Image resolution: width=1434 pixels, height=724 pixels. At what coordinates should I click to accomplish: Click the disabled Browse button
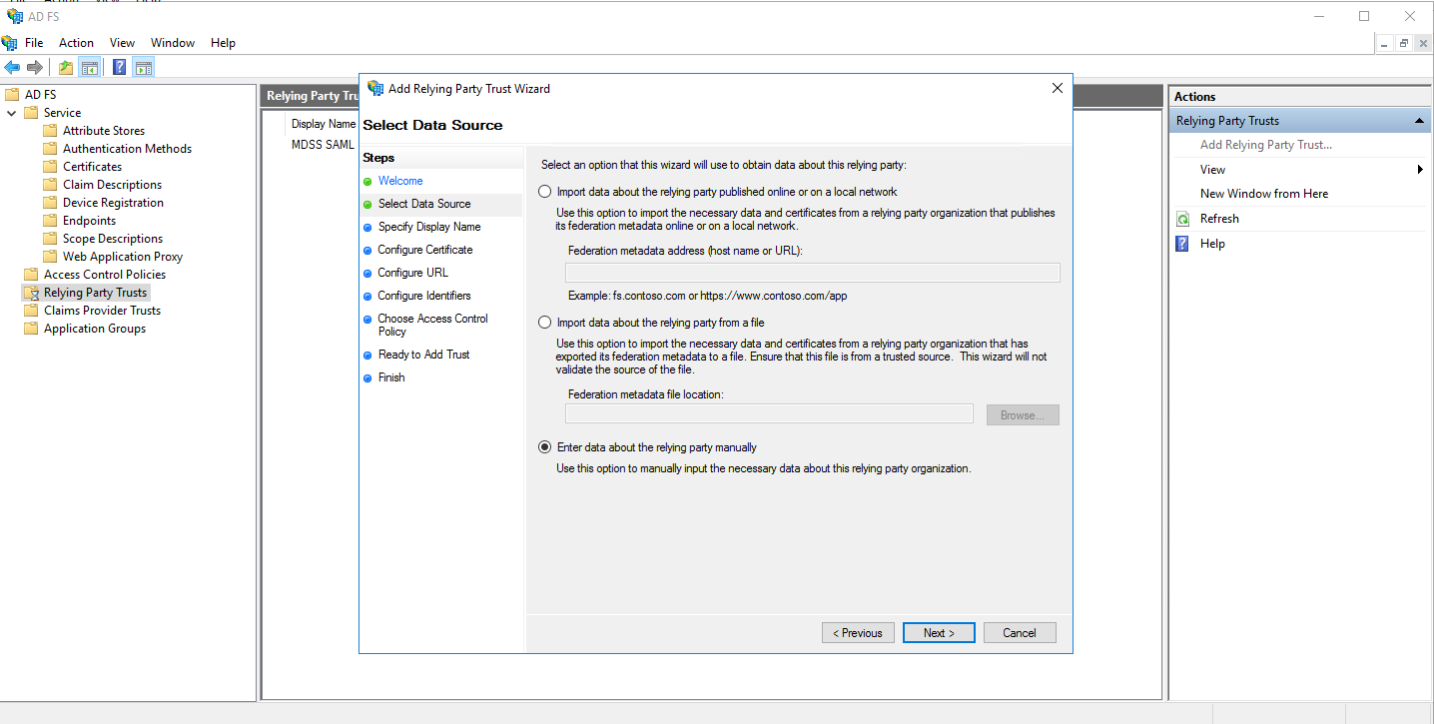1023,415
